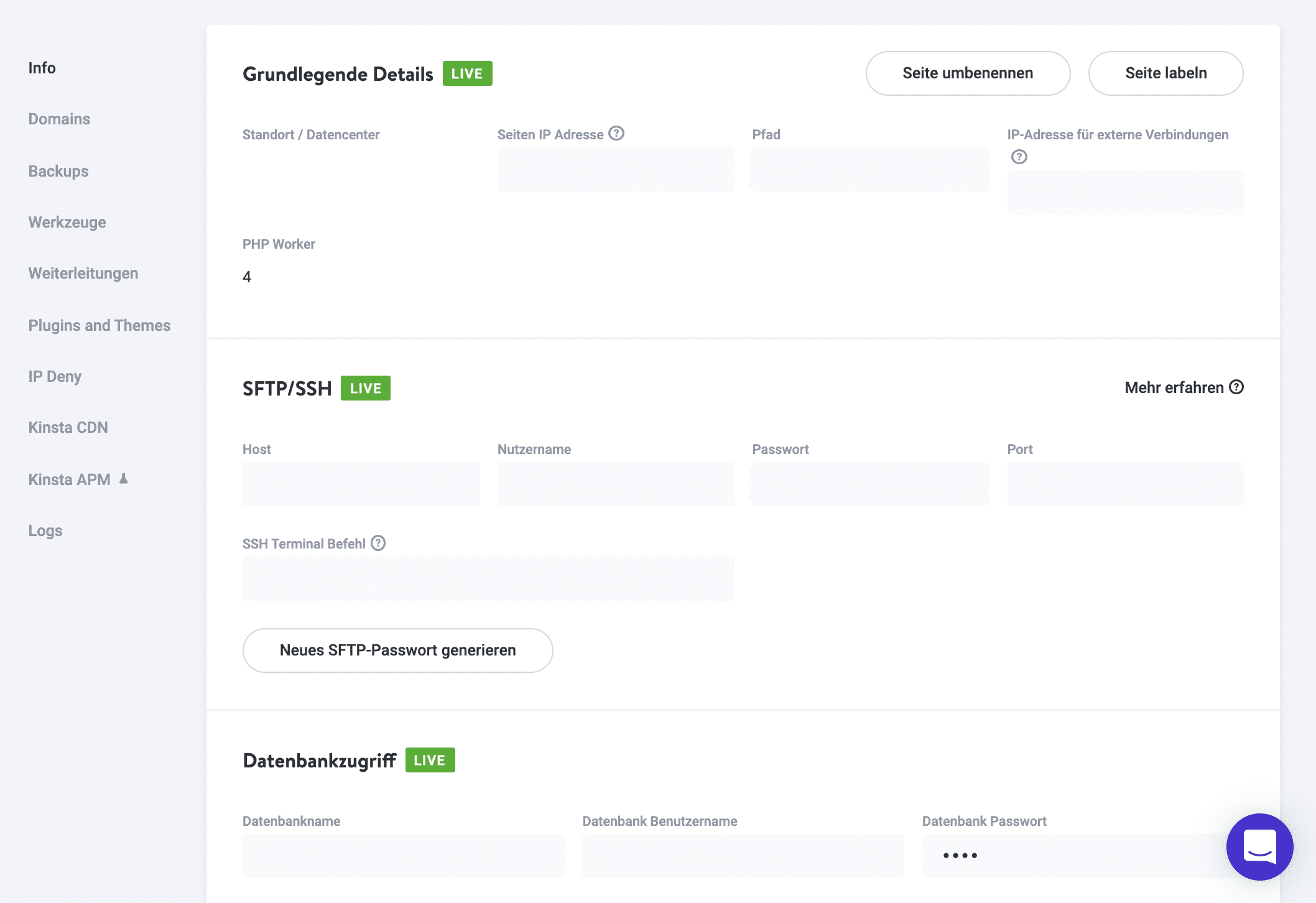Click the Logs sidebar icon
The height and width of the screenshot is (903, 1316).
coord(45,529)
